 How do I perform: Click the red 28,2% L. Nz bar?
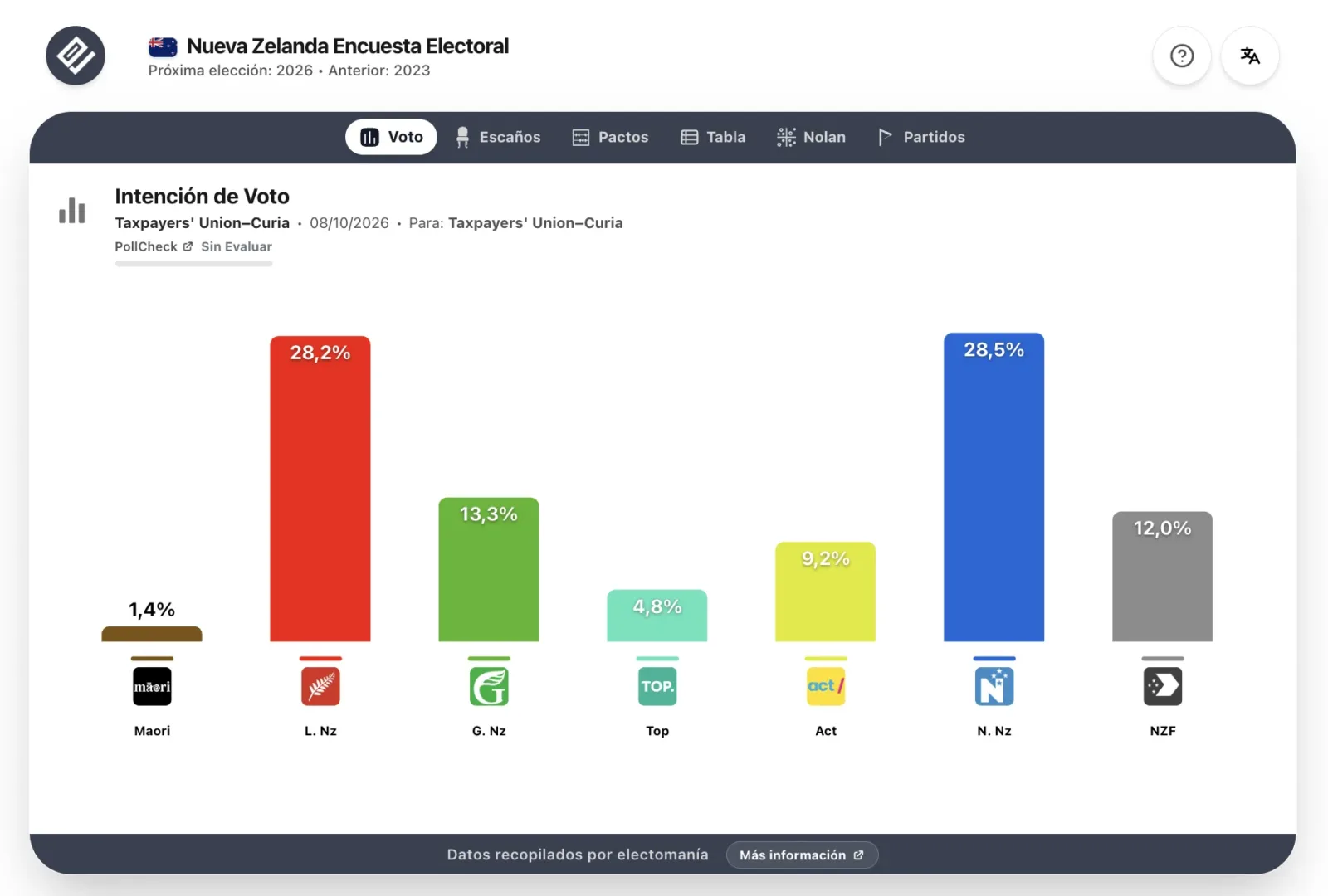[x=320, y=489]
